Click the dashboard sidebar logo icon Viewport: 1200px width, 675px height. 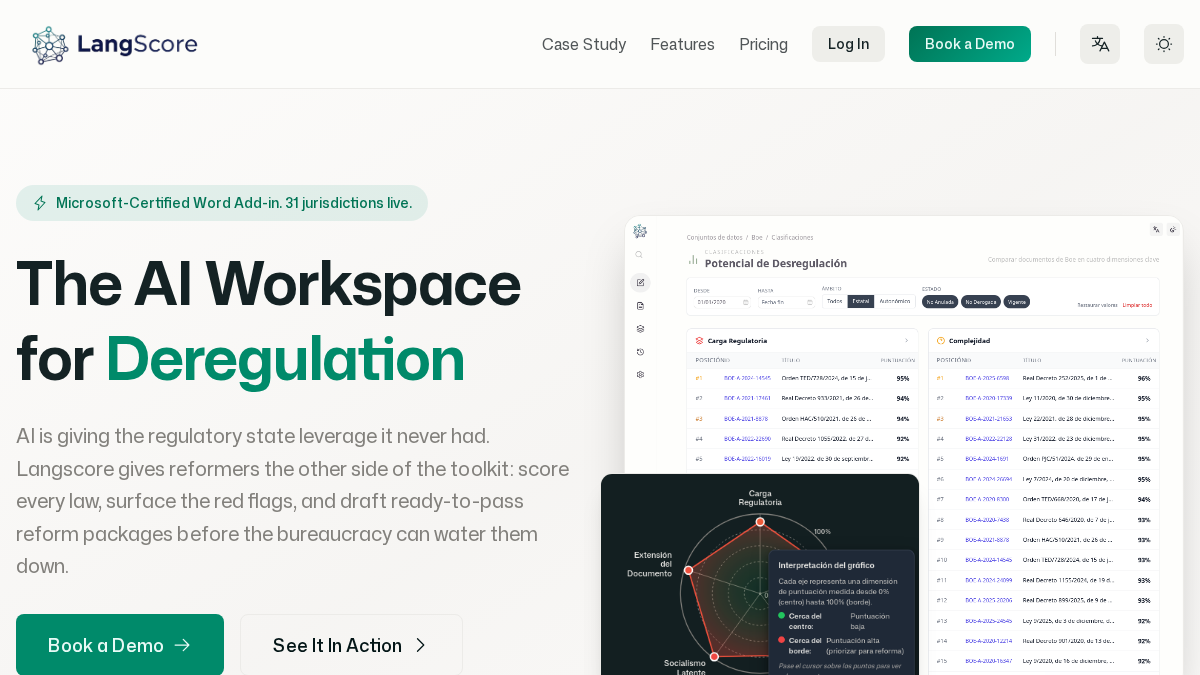coord(640,231)
